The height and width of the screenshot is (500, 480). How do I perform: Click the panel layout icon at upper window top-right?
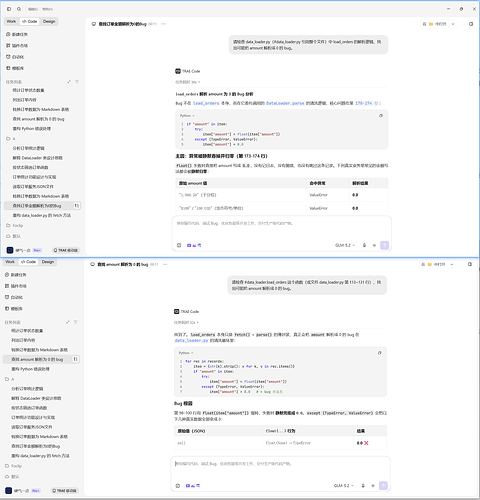tap(471, 24)
